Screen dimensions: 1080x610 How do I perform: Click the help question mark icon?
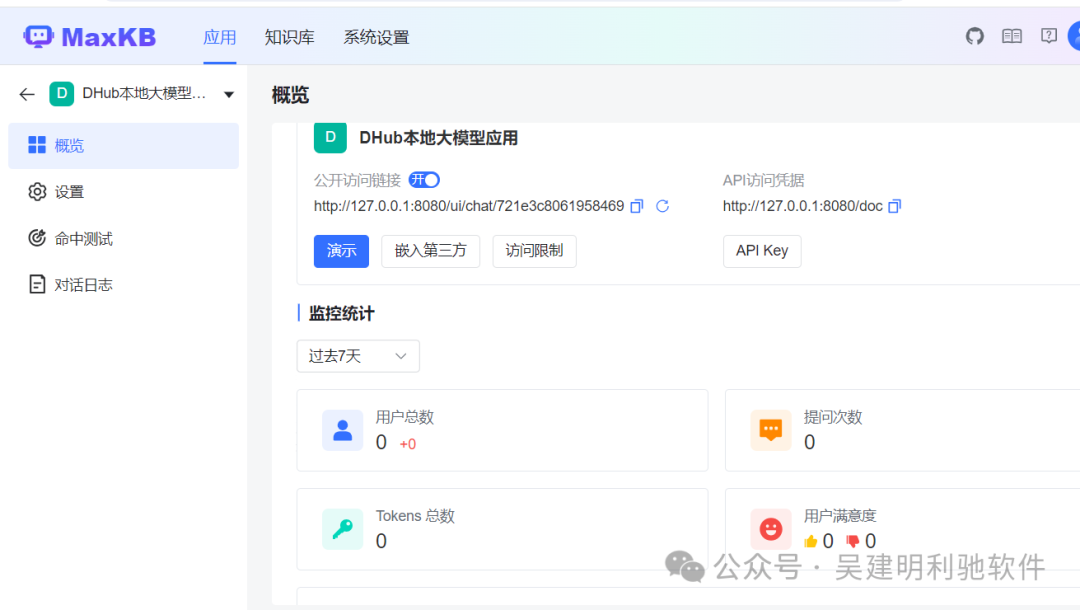coord(1049,36)
